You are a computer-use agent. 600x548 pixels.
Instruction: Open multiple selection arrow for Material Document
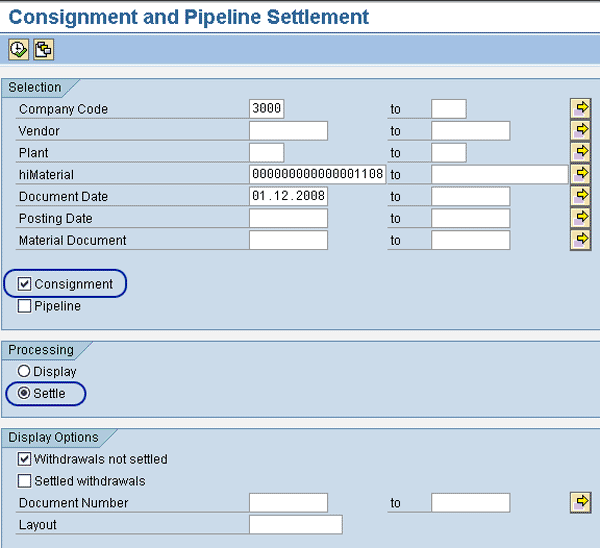click(580, 240)
